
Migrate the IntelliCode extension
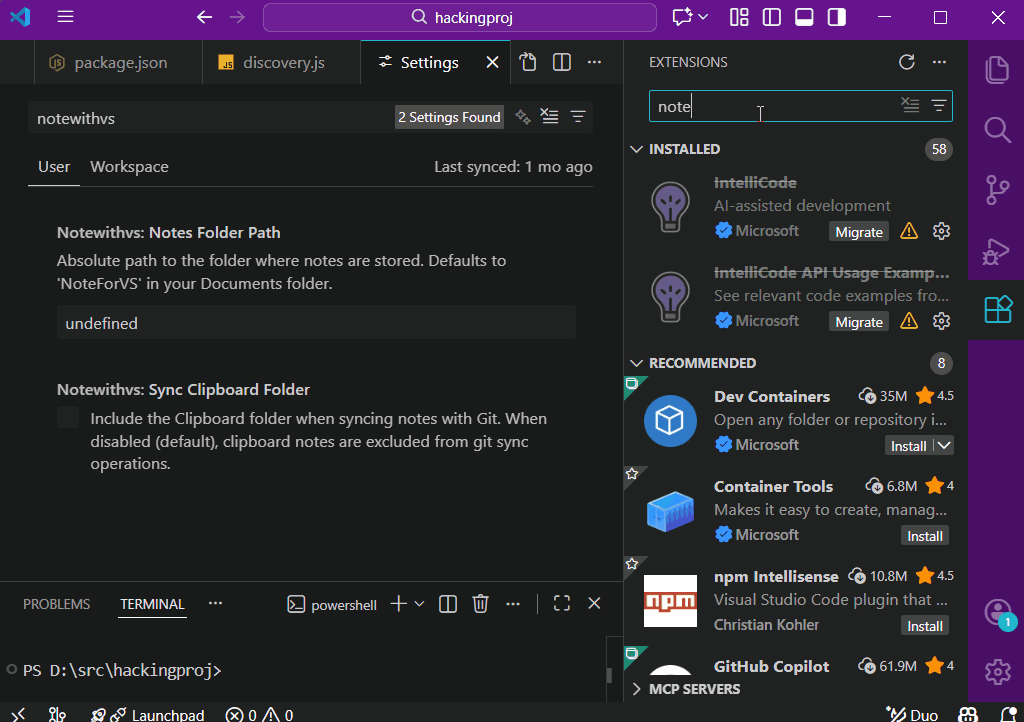point(859,232)
